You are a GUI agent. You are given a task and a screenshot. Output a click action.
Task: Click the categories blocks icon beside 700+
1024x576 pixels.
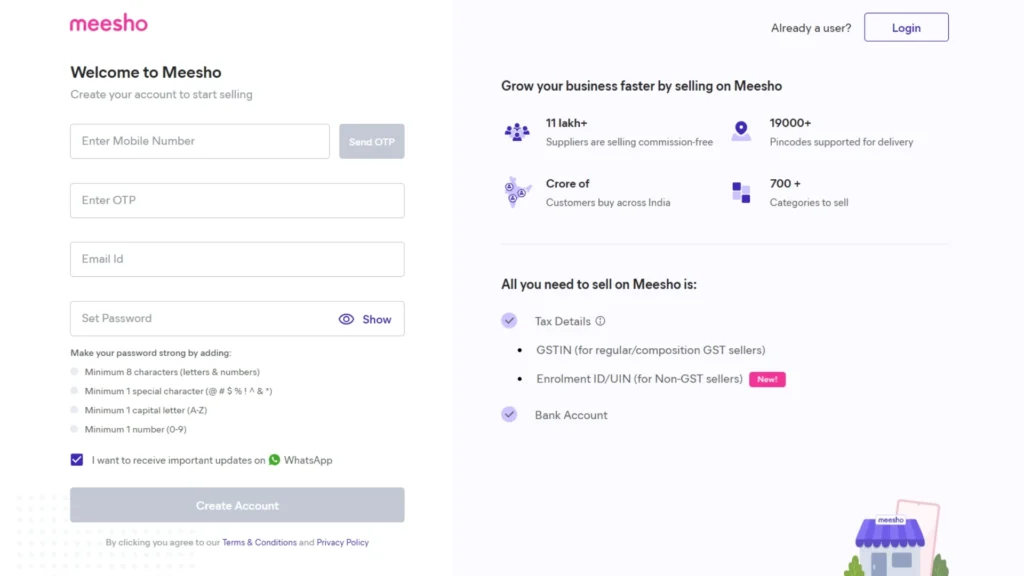[x=740, y=193]
